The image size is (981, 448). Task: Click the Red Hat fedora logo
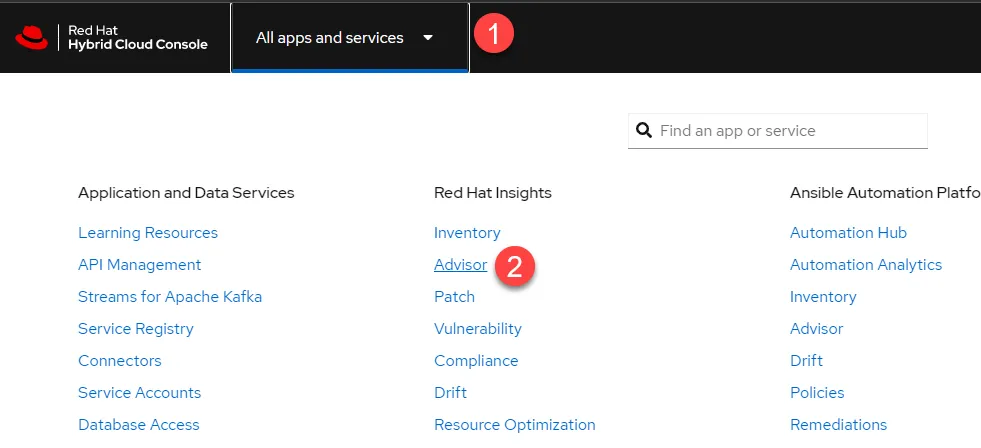[31, 38]
